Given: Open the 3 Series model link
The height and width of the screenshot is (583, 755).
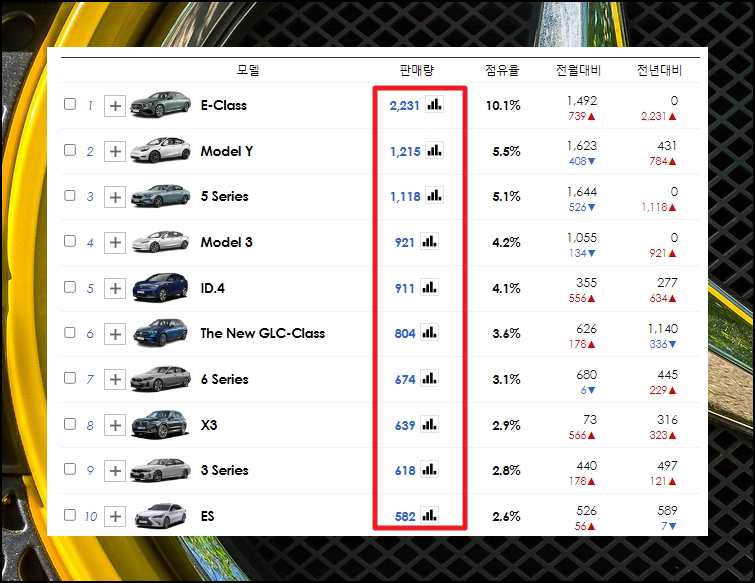Looking at the screenshot, I should pyautogui.click(x=224, y=470).
